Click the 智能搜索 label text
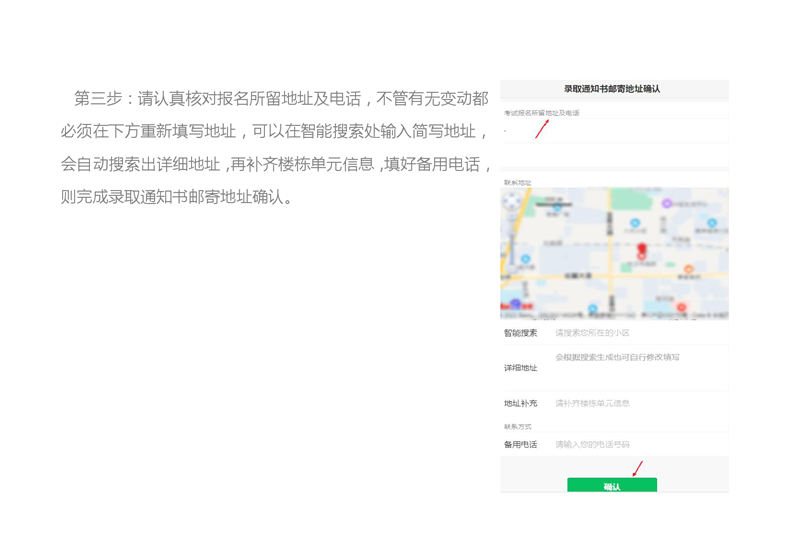 (520, 333)
